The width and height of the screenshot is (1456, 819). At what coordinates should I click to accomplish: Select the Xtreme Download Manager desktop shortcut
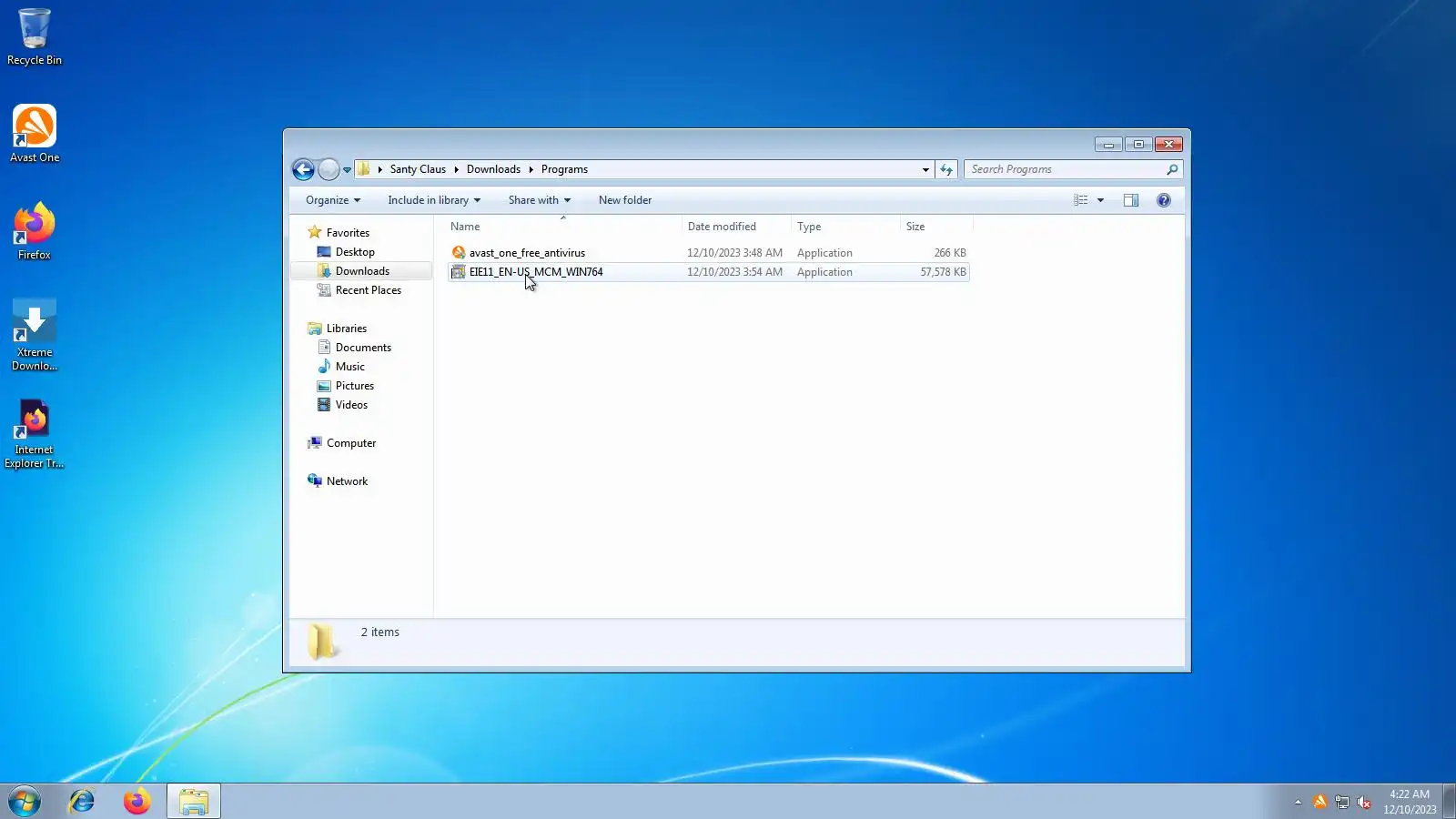[x=35, y=335]
